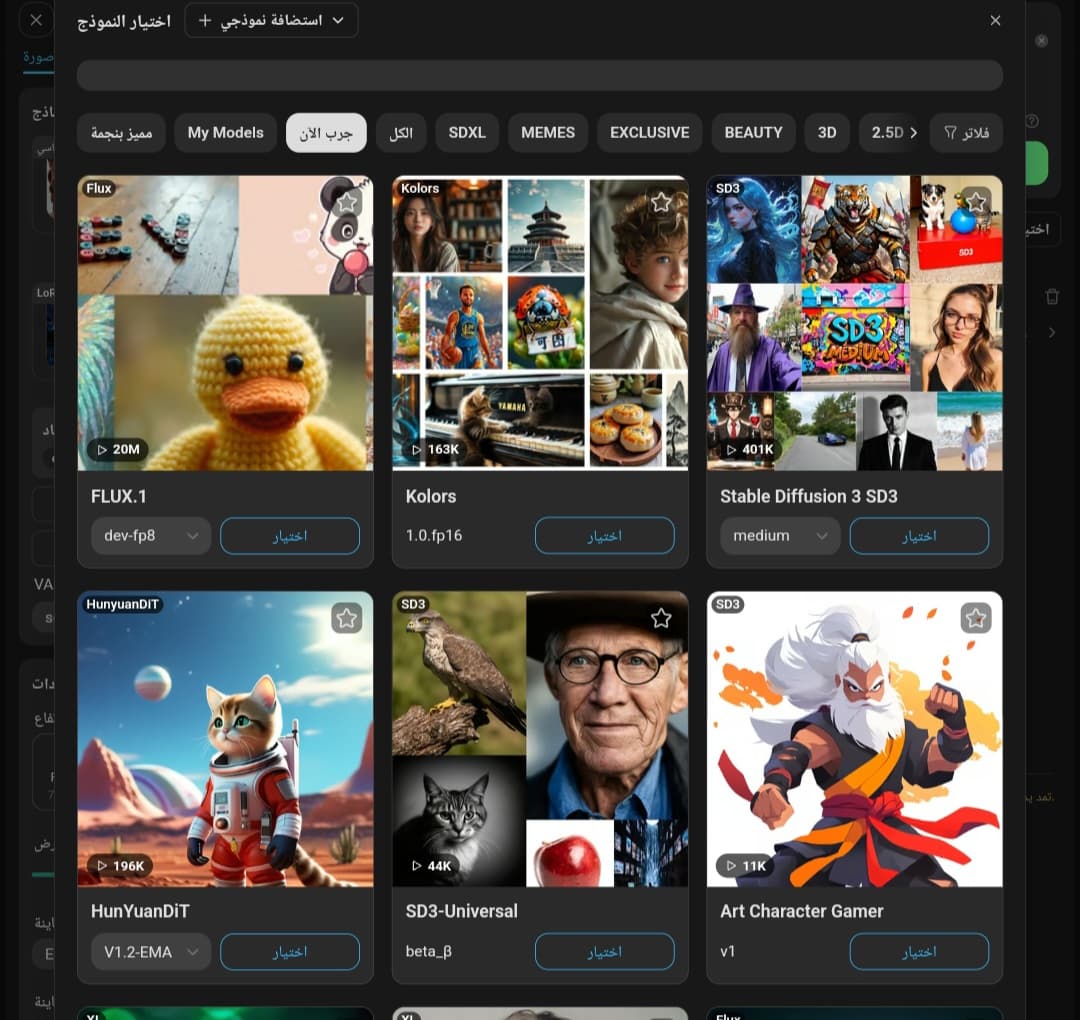
Task: Open the EXCLUSIVE category tab
Action: [x=650, y=132]
